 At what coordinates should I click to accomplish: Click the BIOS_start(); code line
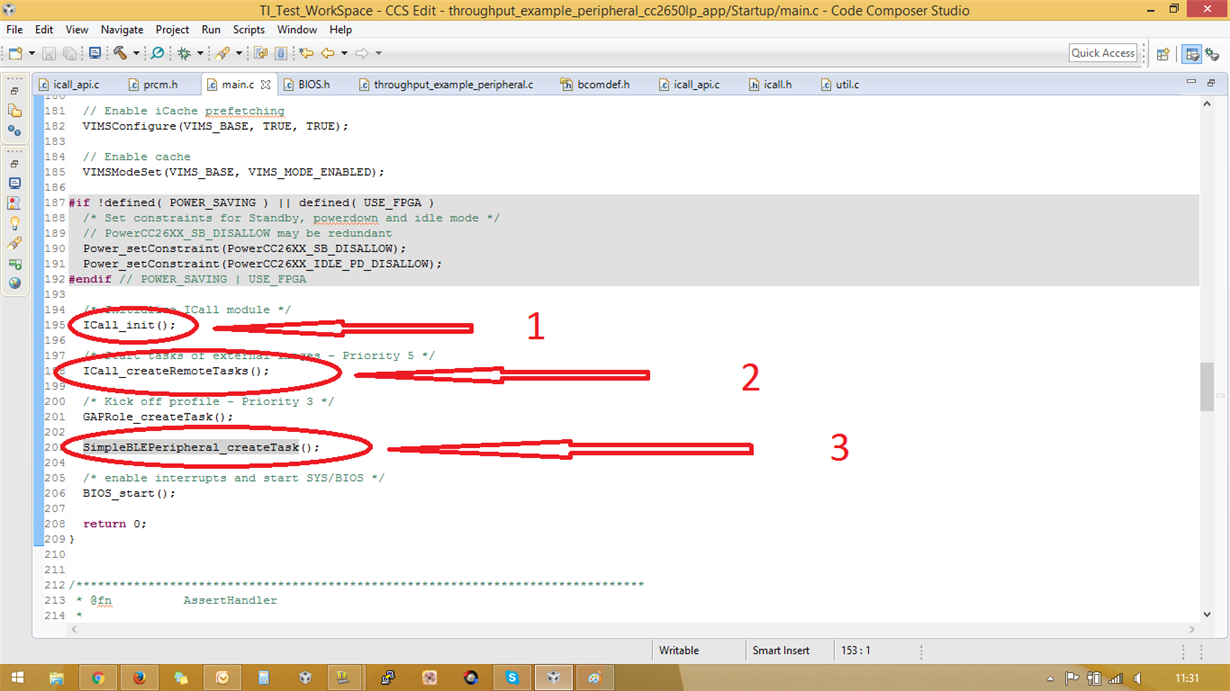coord(129,493)
